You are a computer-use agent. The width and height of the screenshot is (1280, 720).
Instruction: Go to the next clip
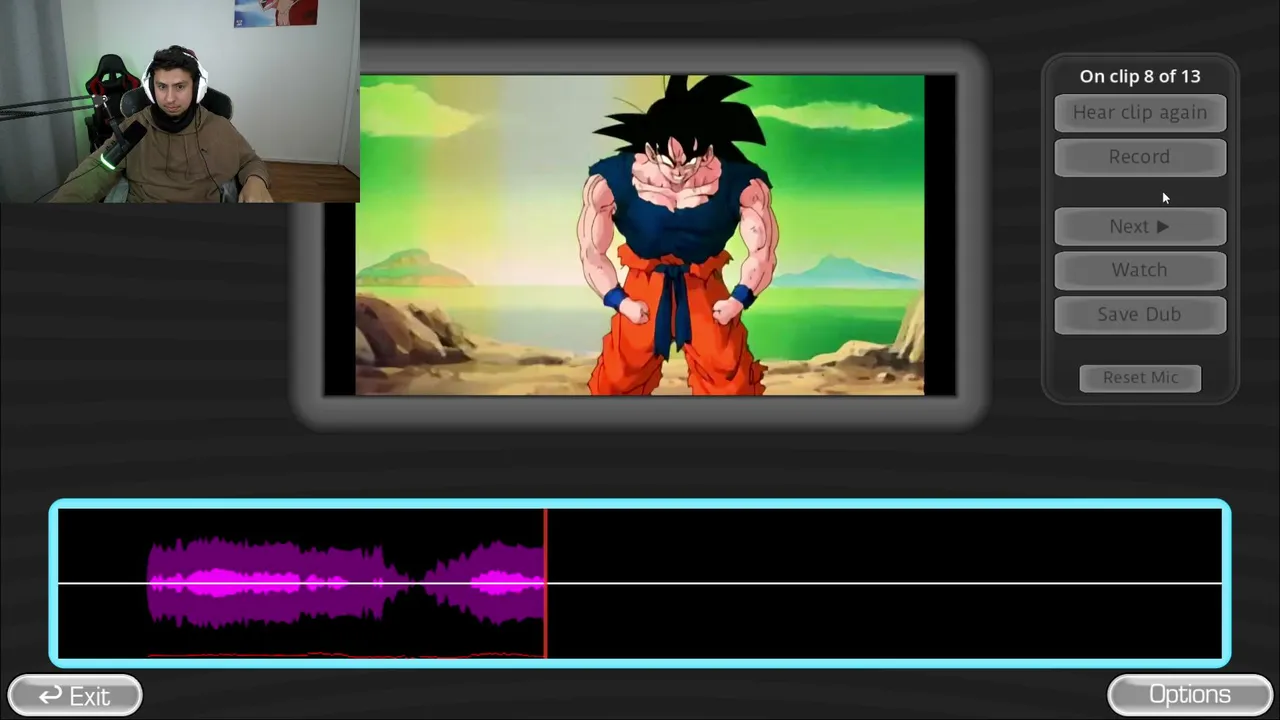(x=1140, y=227)
